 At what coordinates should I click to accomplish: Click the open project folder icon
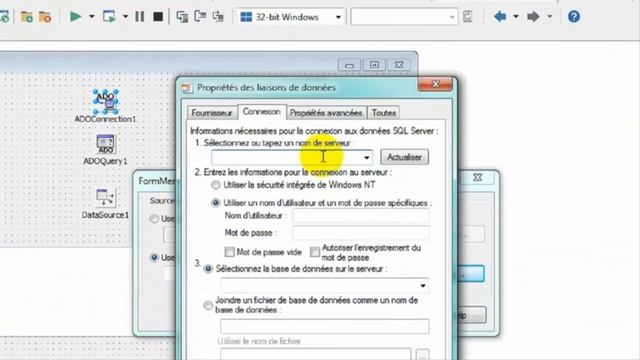point(27,17)
